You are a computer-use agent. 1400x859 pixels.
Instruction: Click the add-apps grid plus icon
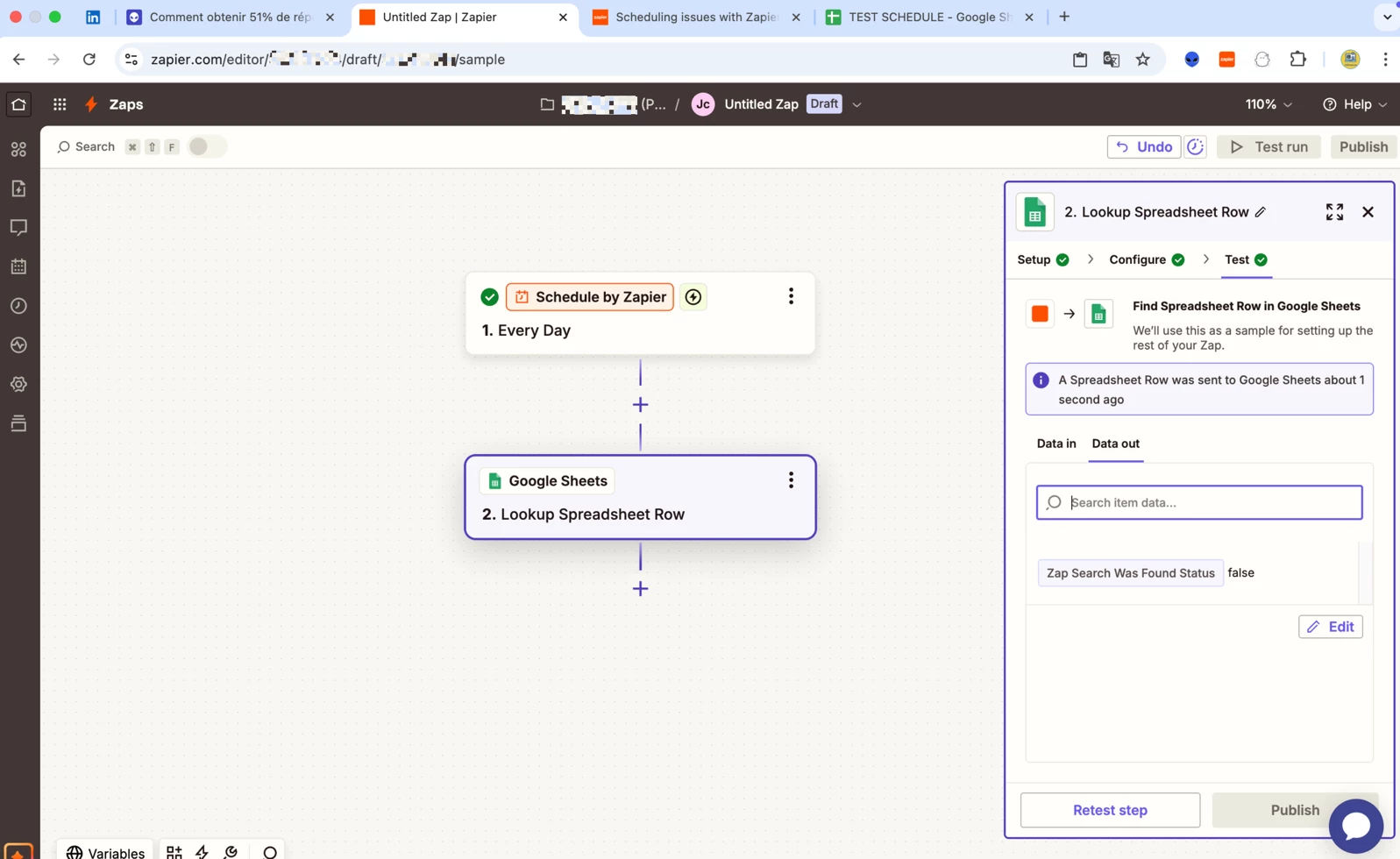174,852
